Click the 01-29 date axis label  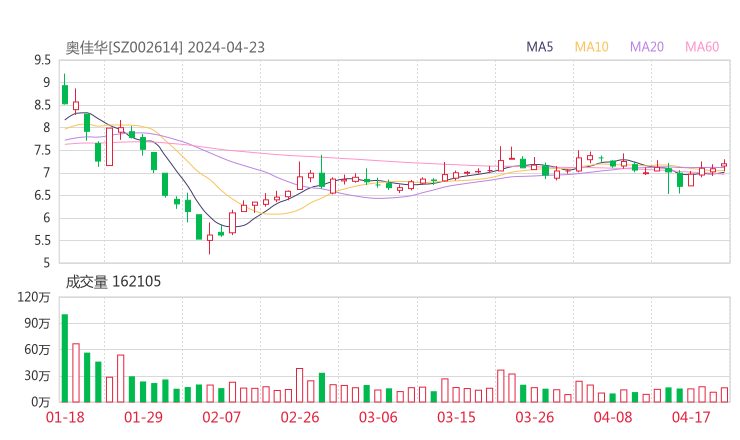point(143,417)
